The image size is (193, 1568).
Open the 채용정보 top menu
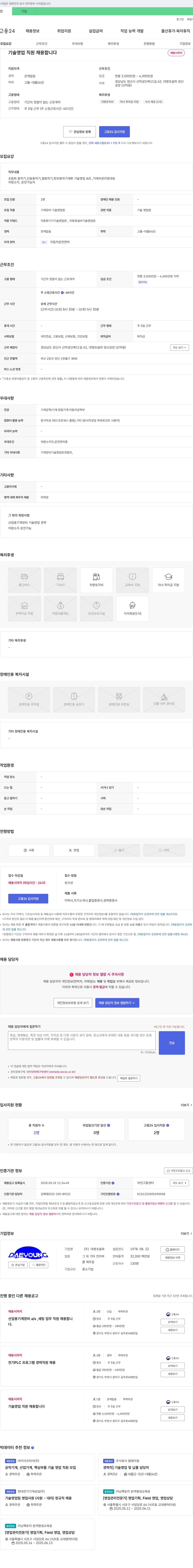pyautogui.click(x=32, y=31)
